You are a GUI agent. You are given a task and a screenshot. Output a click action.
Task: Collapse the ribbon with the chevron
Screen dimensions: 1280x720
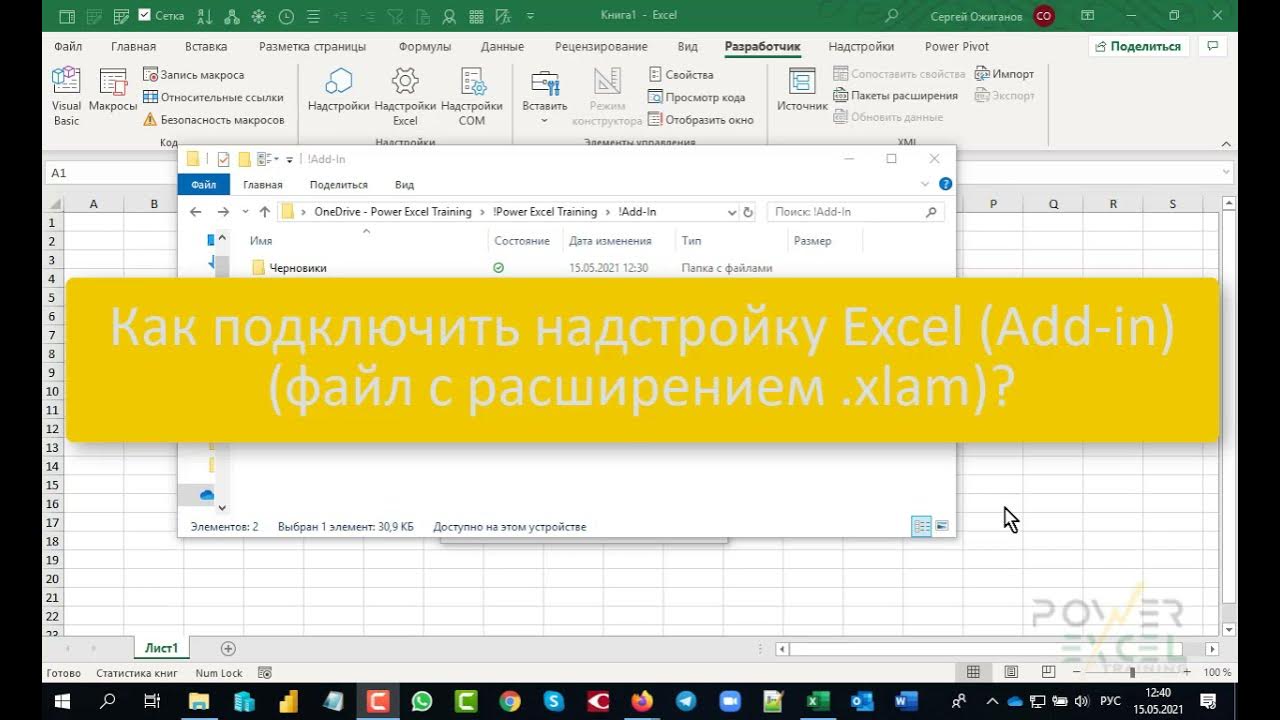pos(1228,144)
